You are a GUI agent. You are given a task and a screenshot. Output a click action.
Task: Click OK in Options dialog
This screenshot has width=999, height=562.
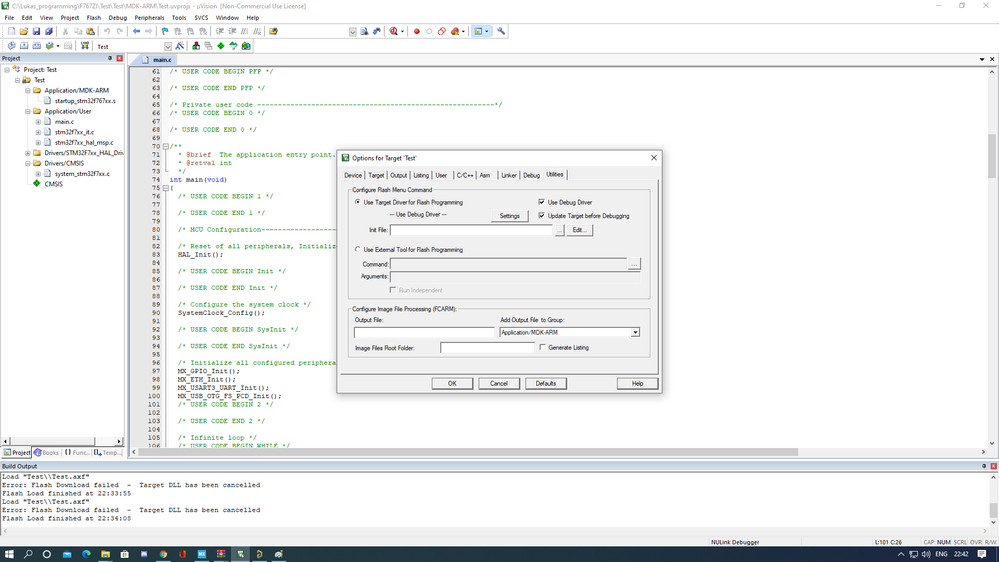(452, 384)
